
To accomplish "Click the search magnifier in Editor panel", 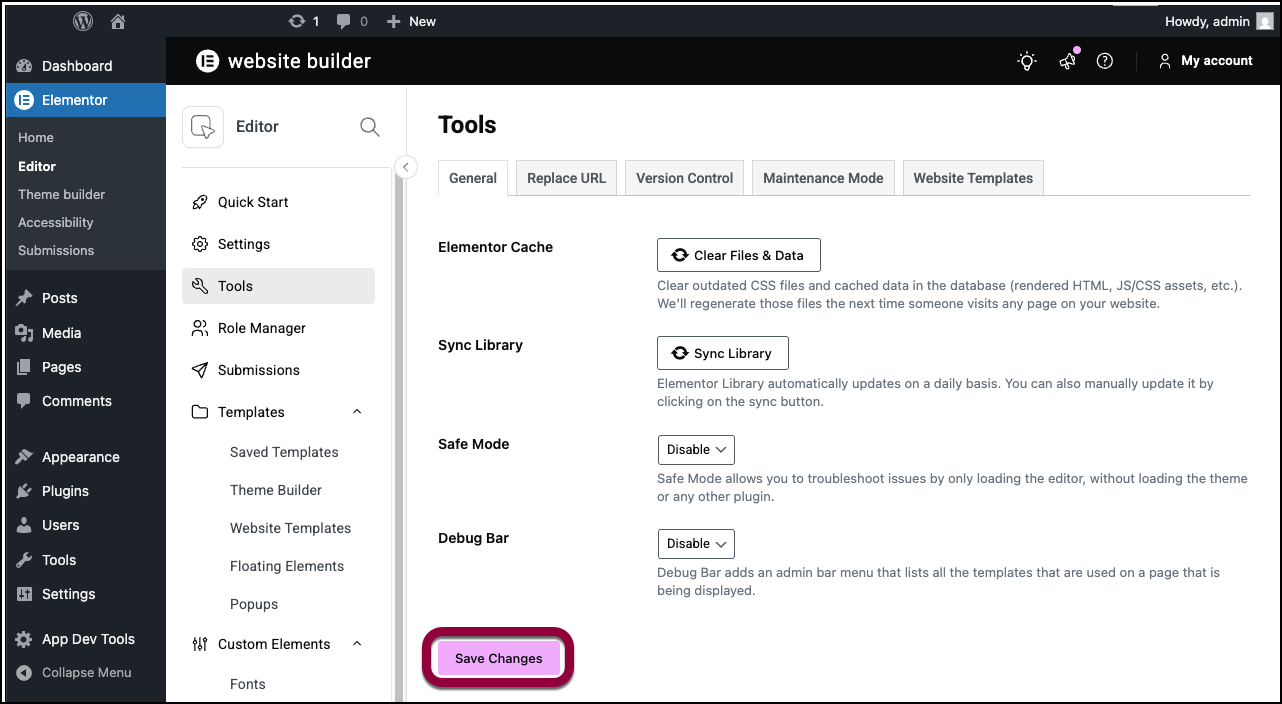I will tap(369, 127).
